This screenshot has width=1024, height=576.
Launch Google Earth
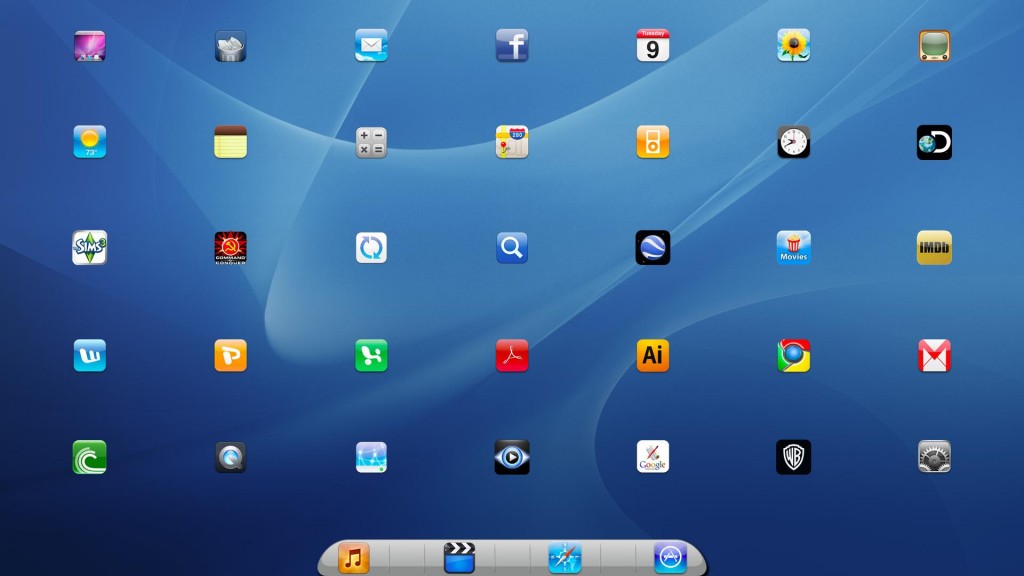653,248
